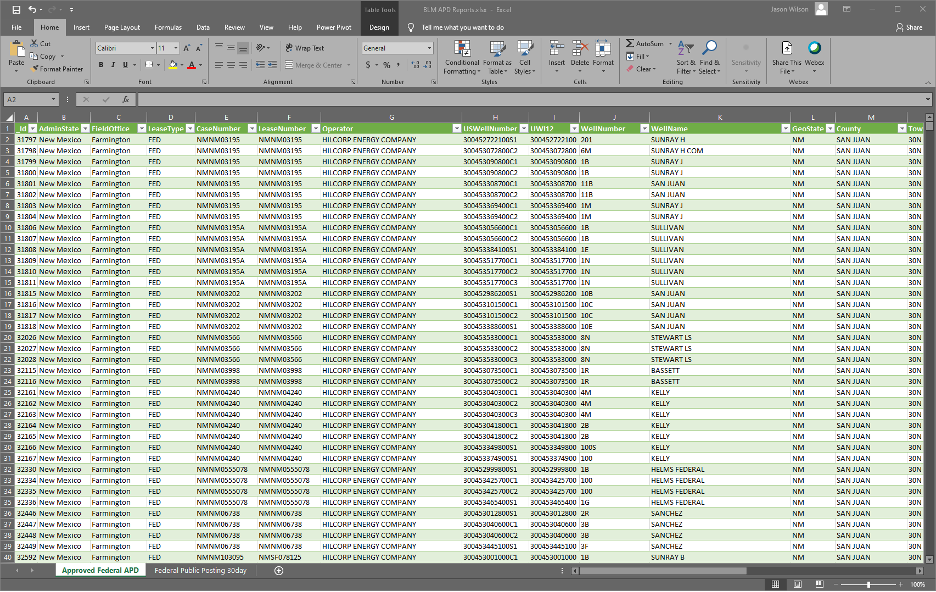The image size is (936, 592).
Task: Switch to the Power Pivot ribbon tab
Action: tap(334, 27)
